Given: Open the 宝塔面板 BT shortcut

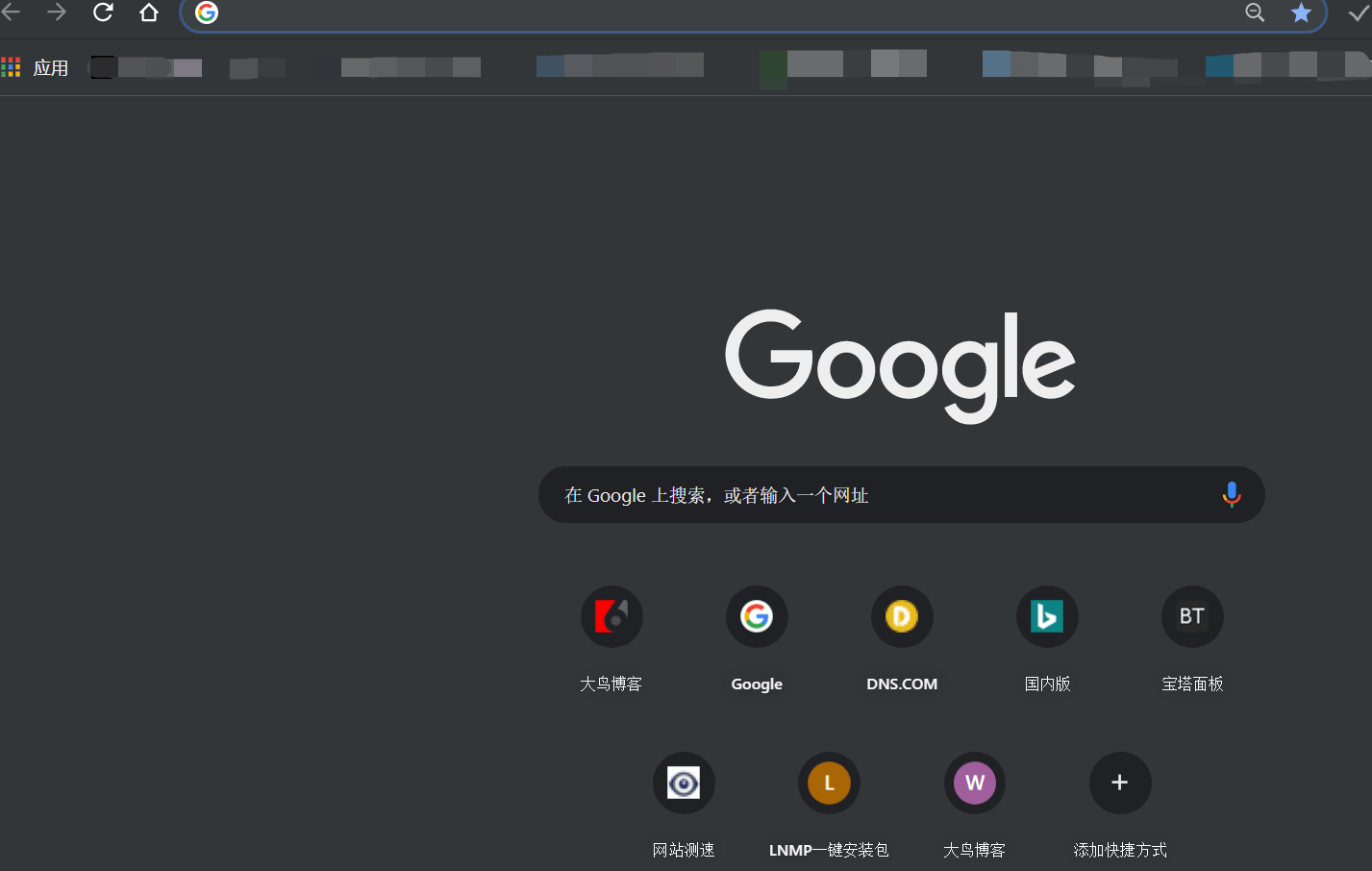Looking at the screenshot, I should [1192, 616].
